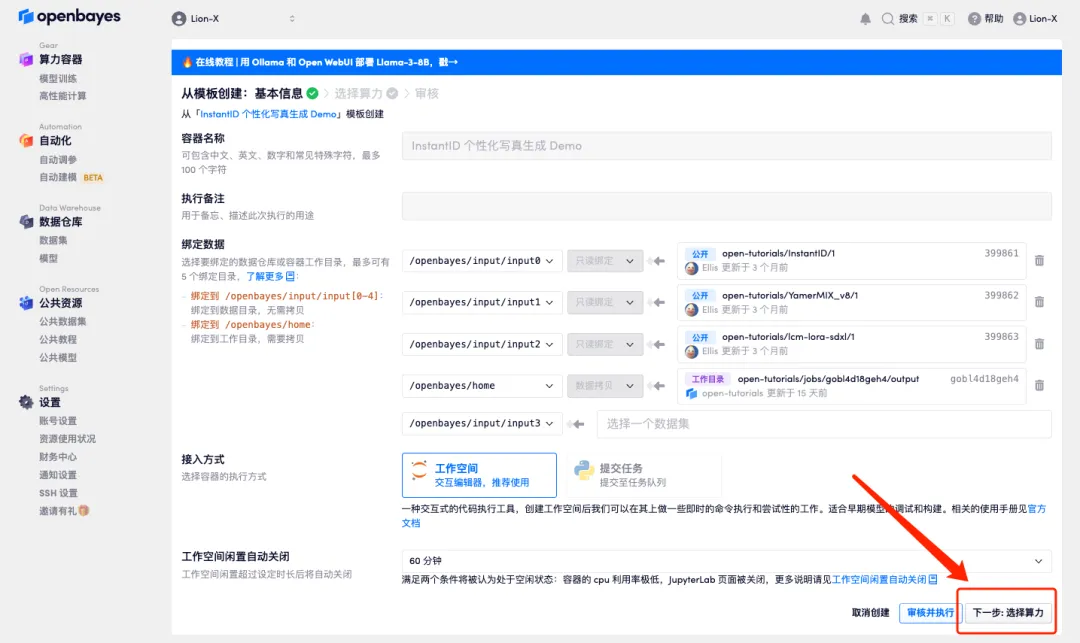Viewport: 1080px width, 643px height.
Task: Open 工作空间闲置自动关闭 documentation link
Action: (x=884, y=580)
